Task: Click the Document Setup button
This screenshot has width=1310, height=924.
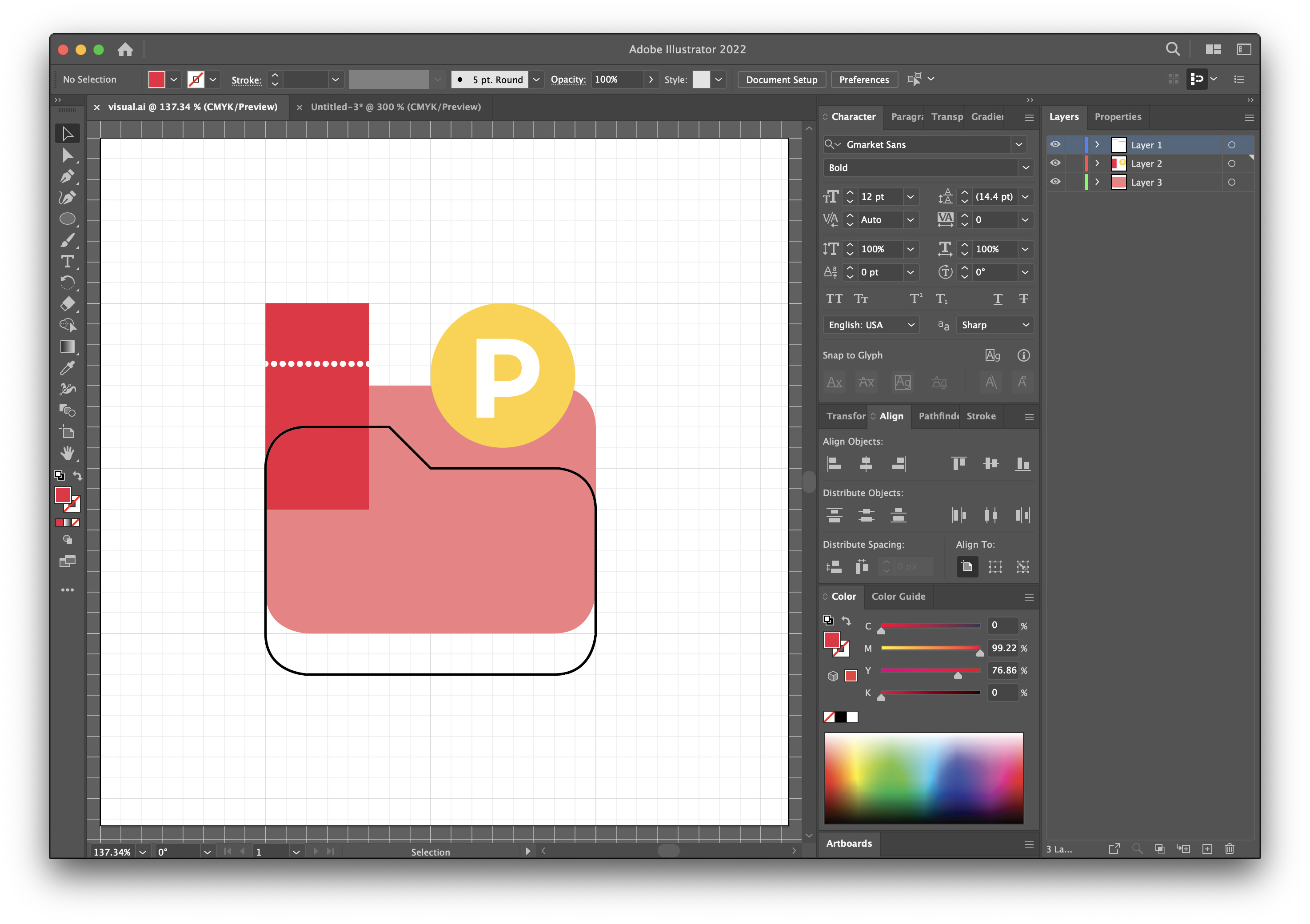Action: tap(781, 80)
